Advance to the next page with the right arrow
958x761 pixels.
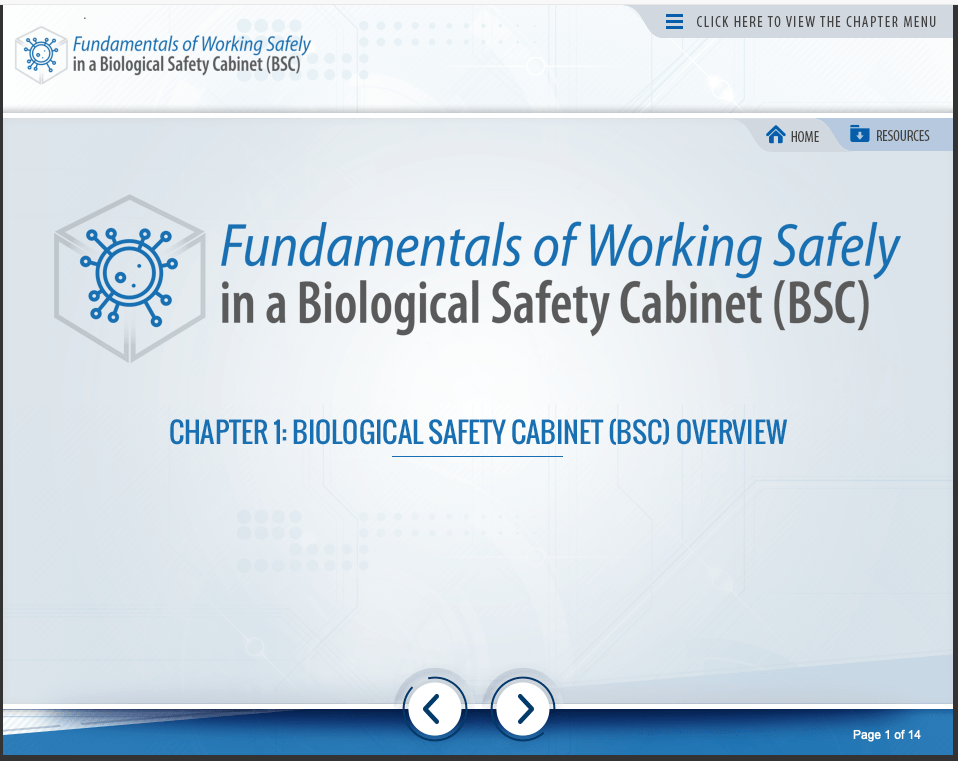coord(522,708)
